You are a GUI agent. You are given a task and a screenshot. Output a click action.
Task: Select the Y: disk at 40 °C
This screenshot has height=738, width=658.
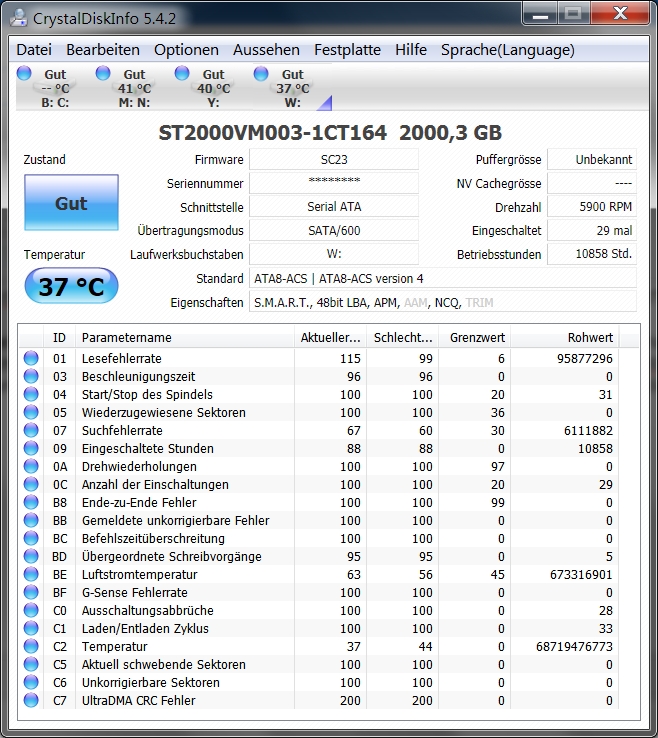213,88
